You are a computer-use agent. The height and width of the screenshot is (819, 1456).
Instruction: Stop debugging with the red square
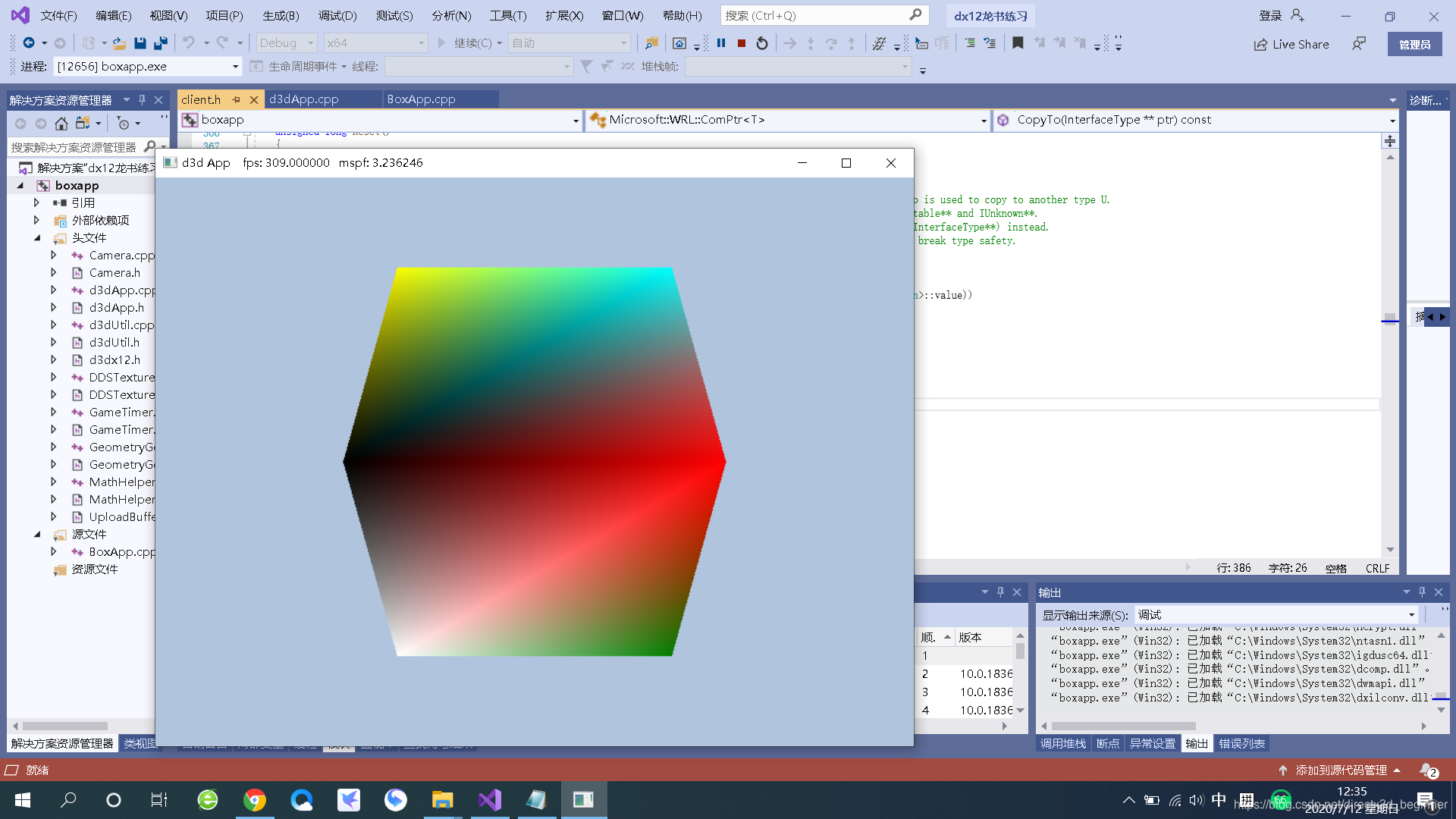coord(742,43)
